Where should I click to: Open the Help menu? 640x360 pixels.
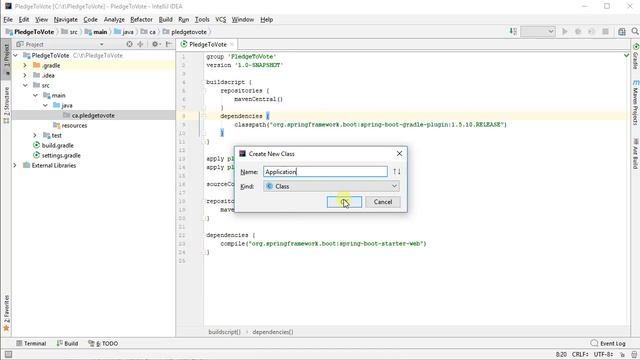(267, 19)
